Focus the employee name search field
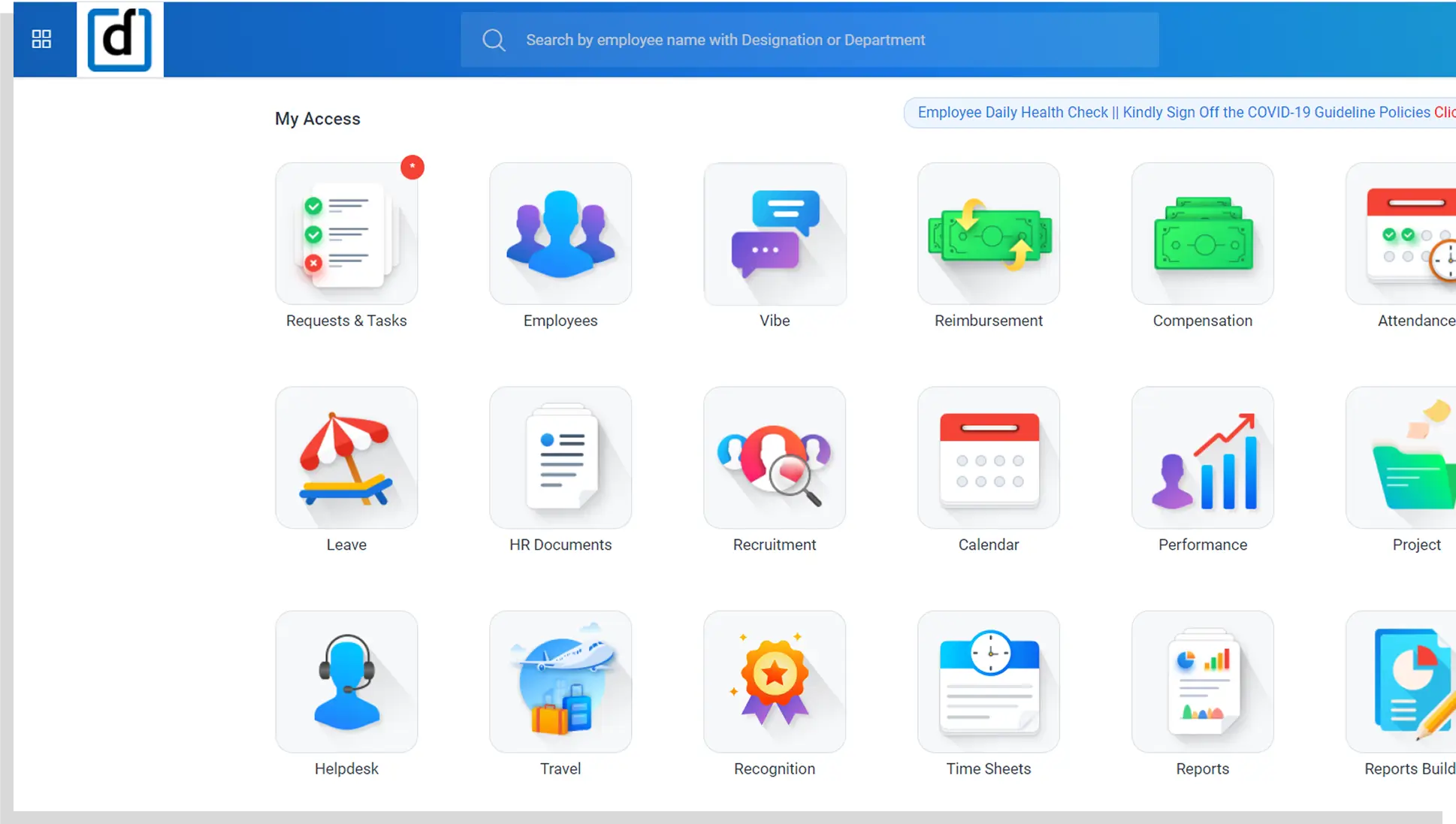The width and height of the screenshot is (1456, 824). pos(810,40)
